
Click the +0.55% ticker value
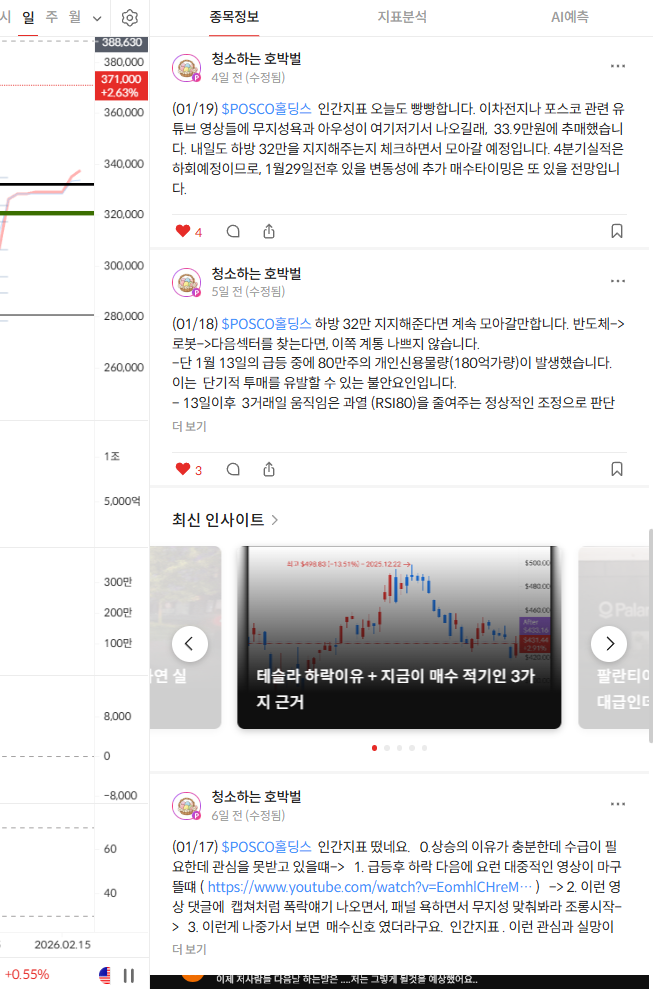pos(26,974)
